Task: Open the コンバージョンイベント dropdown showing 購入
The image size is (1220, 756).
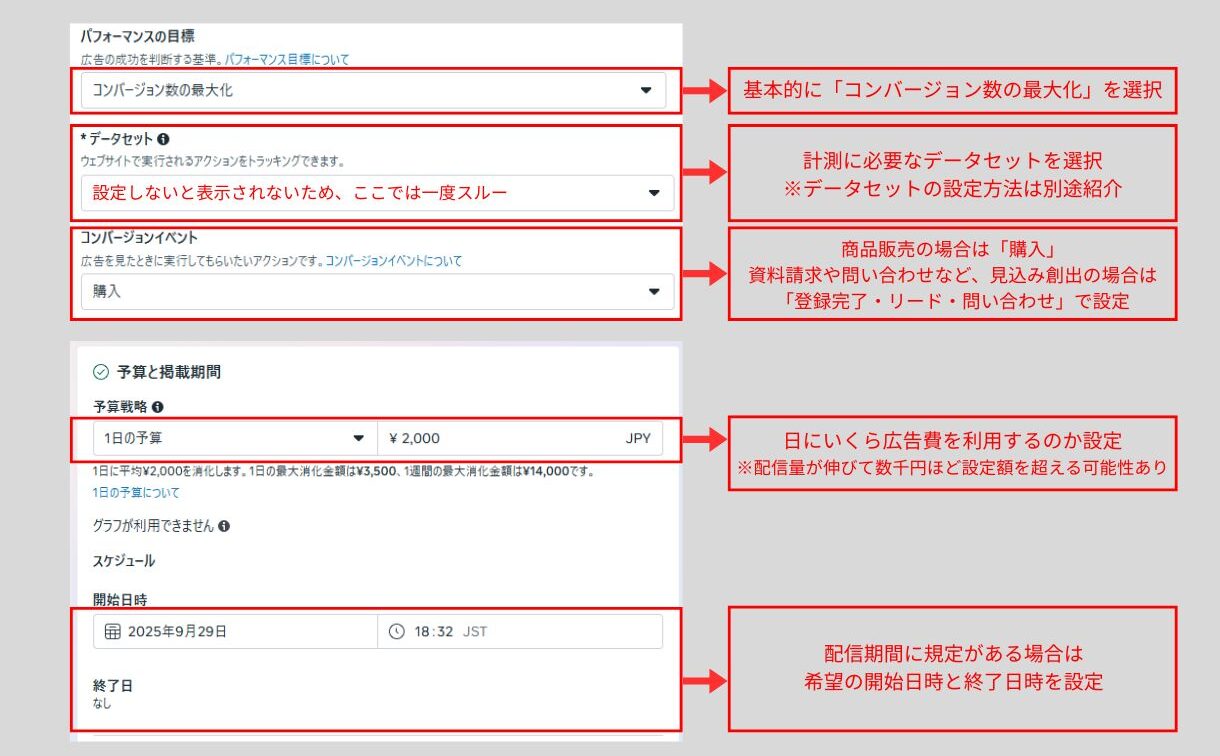Action: coord(376,292)
